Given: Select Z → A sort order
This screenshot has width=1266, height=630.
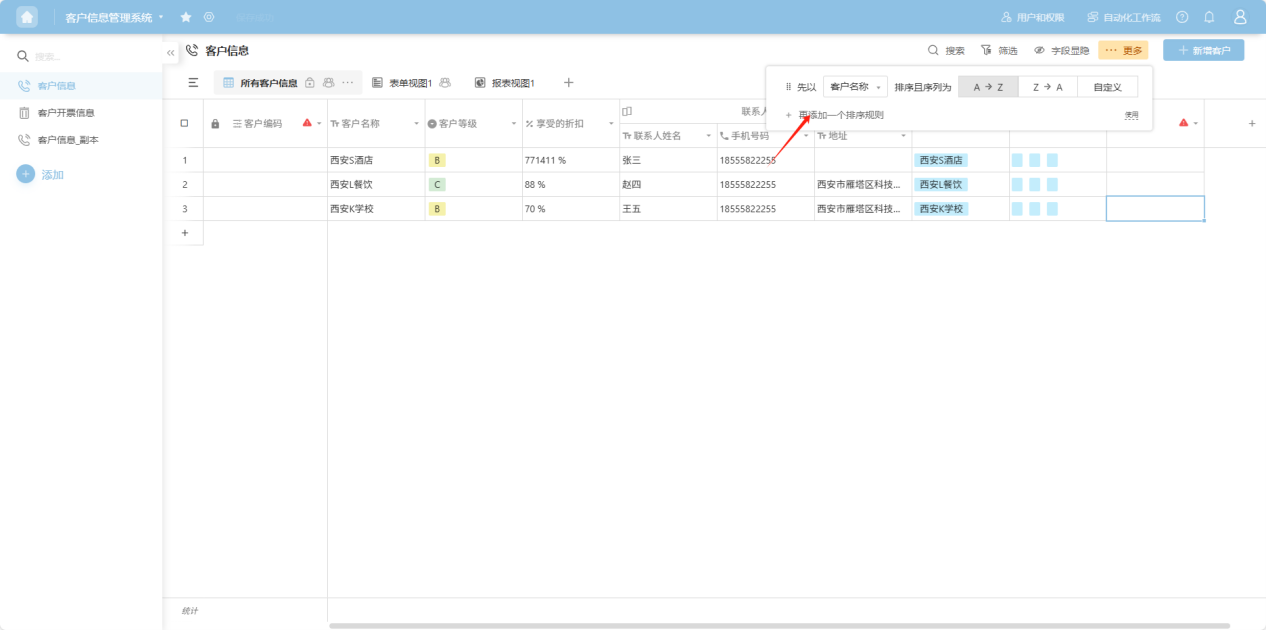Looking at the screenshot, I should [1047, 87].
